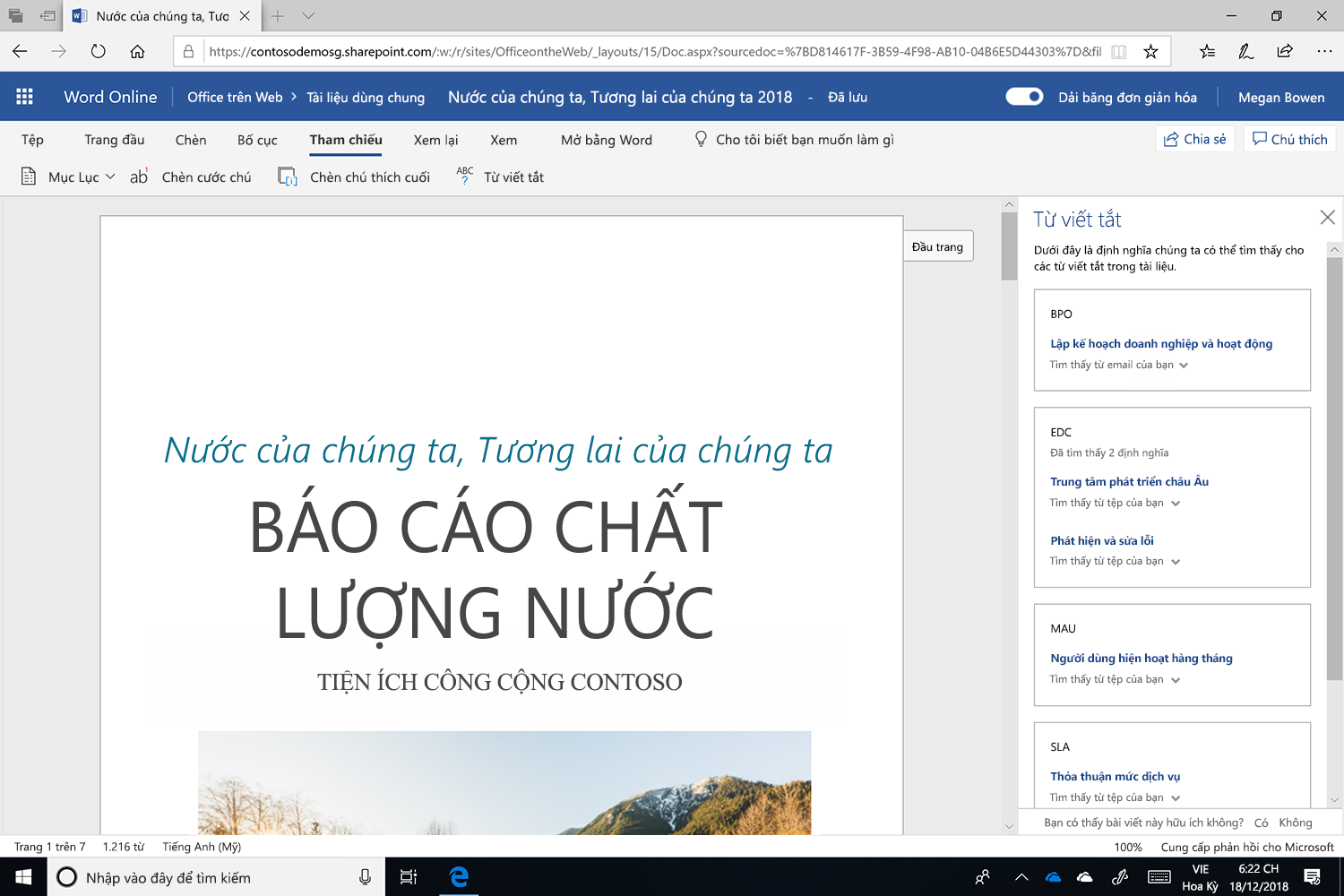The height and width of the screenshot is (896, 1344).
Task: Click the 100% zoom level
Action: point(1128,847)
